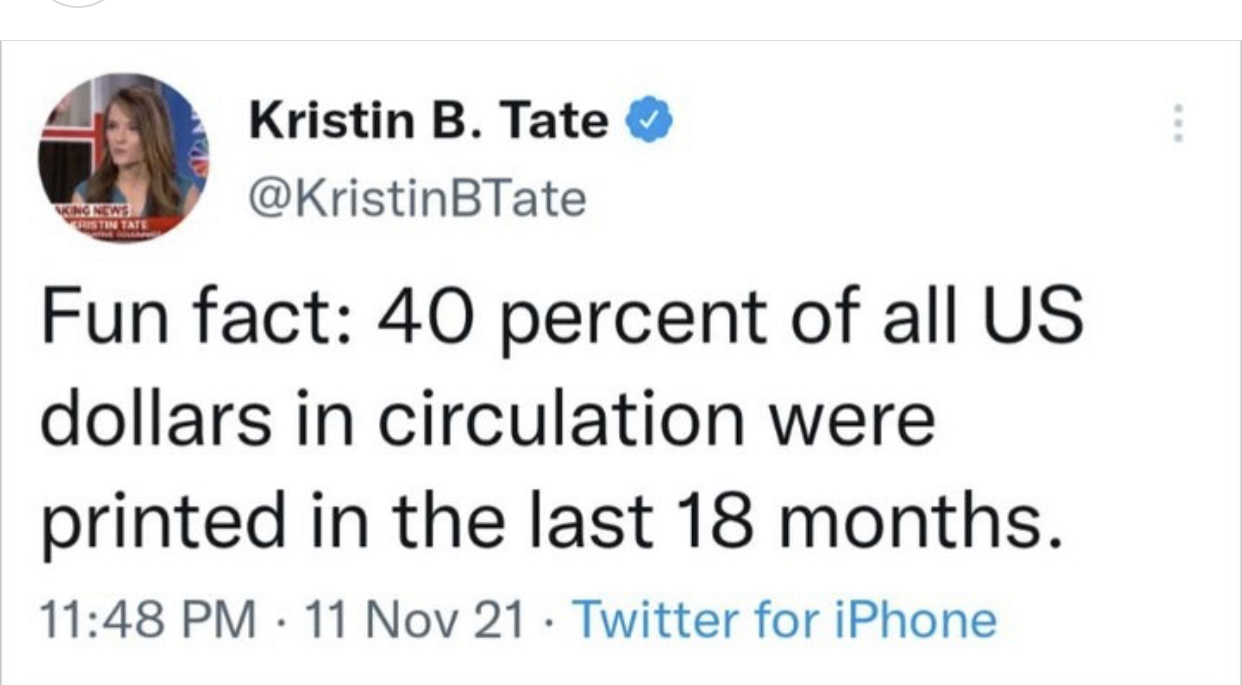This screenshot has width=1242, height=685.
Task: Open Kristin B. Tate's profile picture
Action: coord(123,157)
